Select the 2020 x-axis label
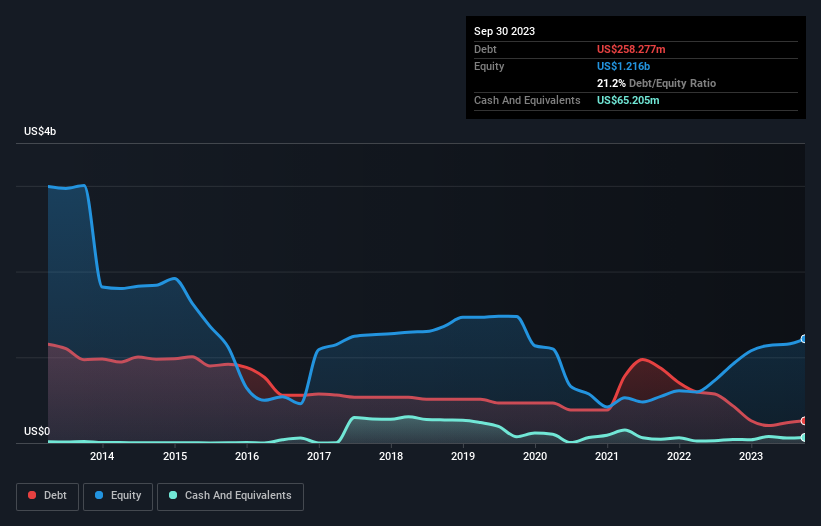Screen dimensions: 821x526 click(x=535, y=456)
